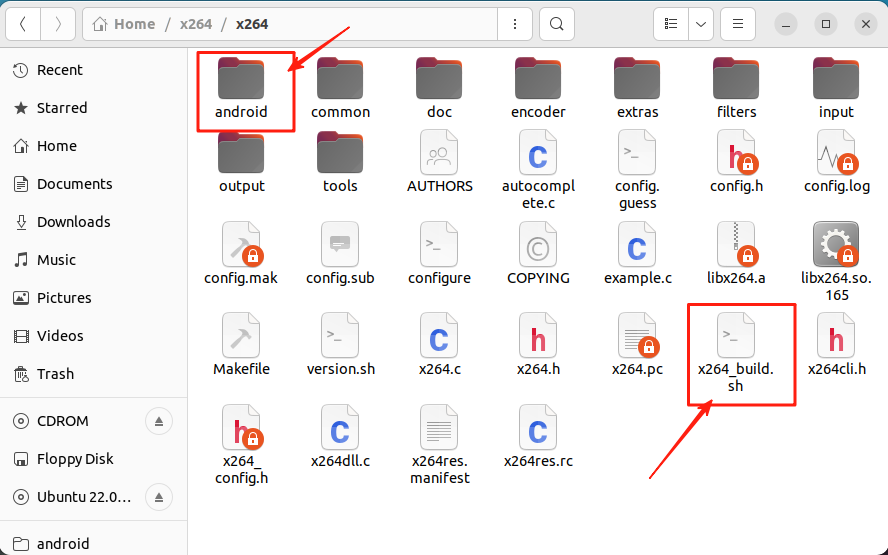The width and height of the screenshot is (888, 555).
Task: Eject the CDROM drive
Action: [159, 421]
